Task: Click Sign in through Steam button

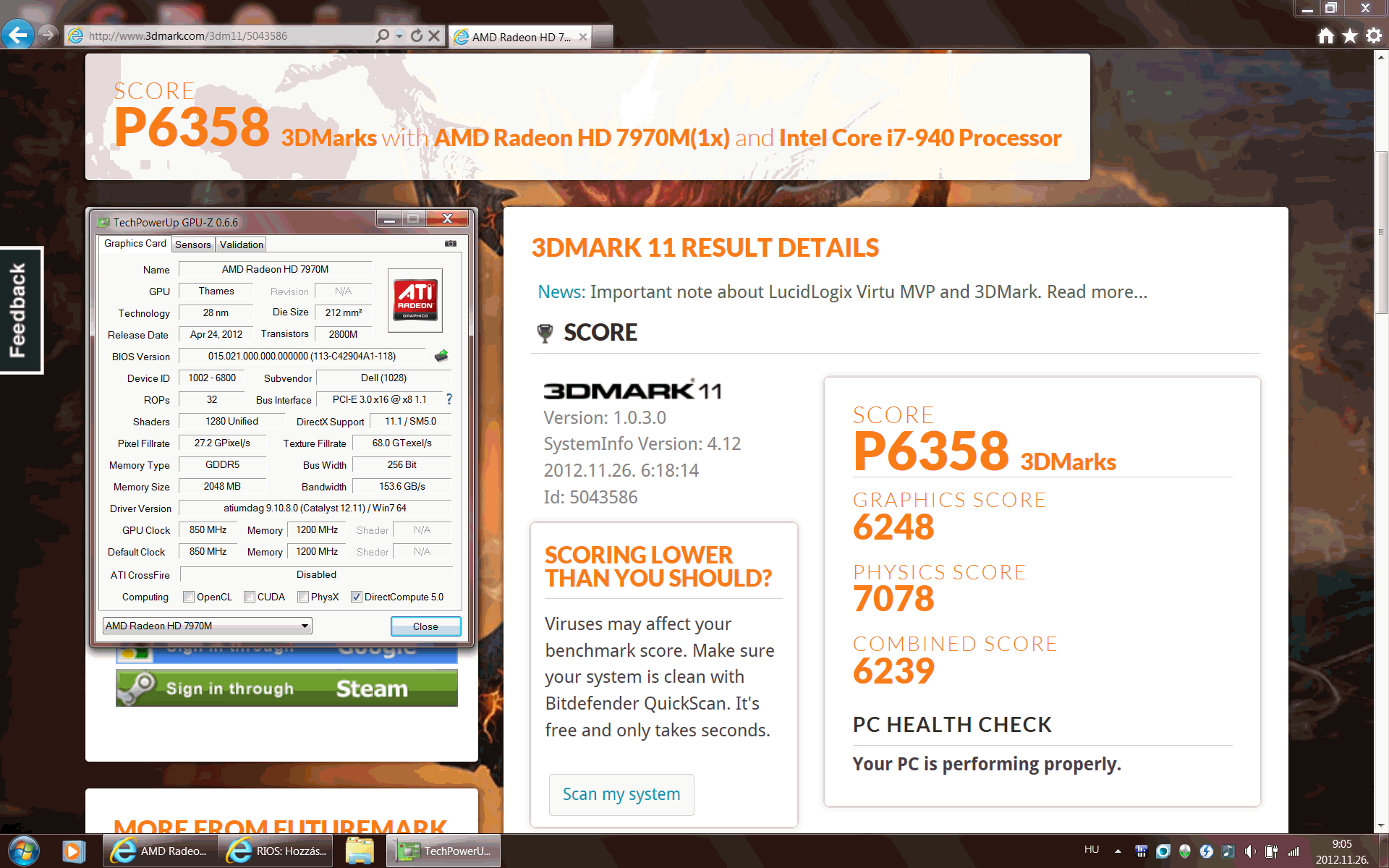Action: click(x=286, y=688)
